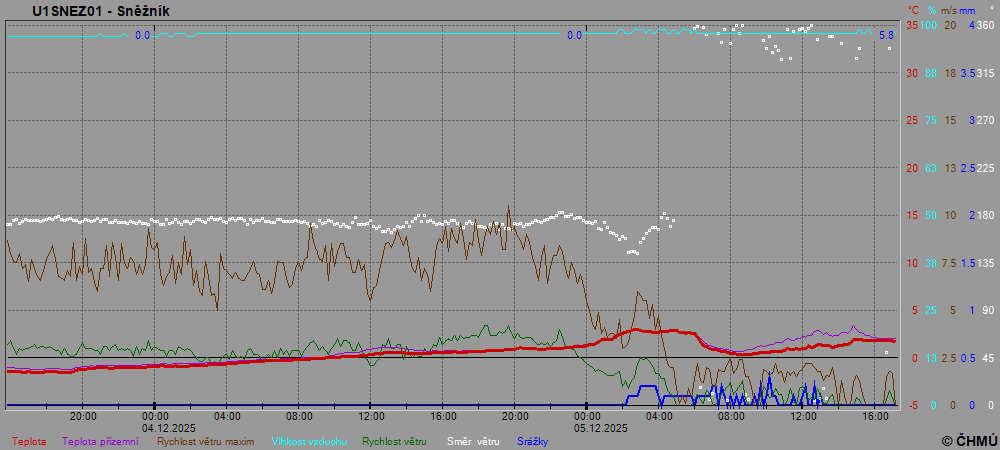
Task: Click the 360 wind direction axis value
Action: (984, 25)
